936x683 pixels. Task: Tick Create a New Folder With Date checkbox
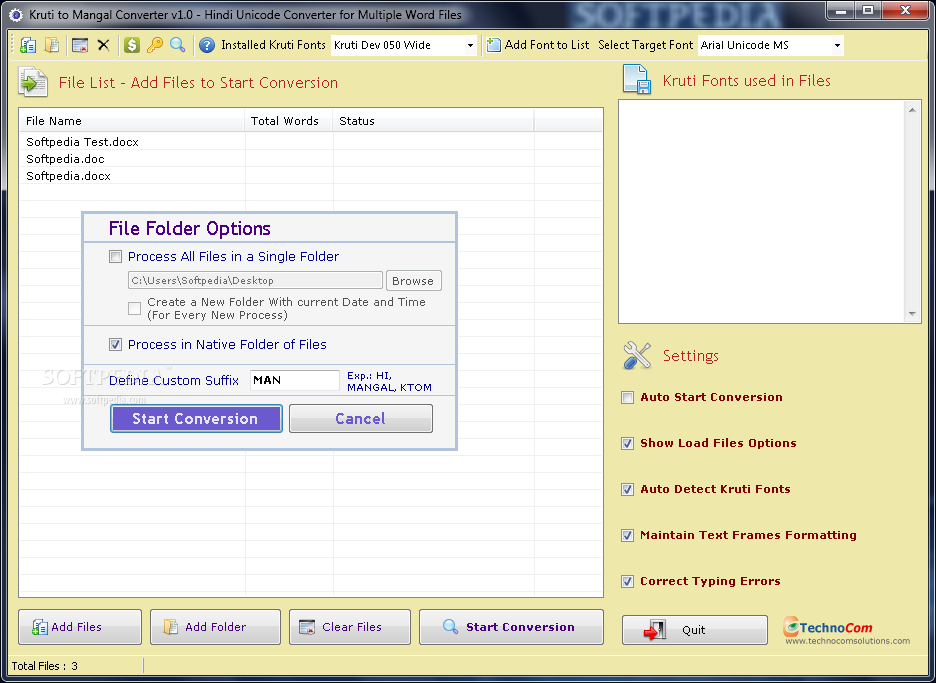[134, 308]
